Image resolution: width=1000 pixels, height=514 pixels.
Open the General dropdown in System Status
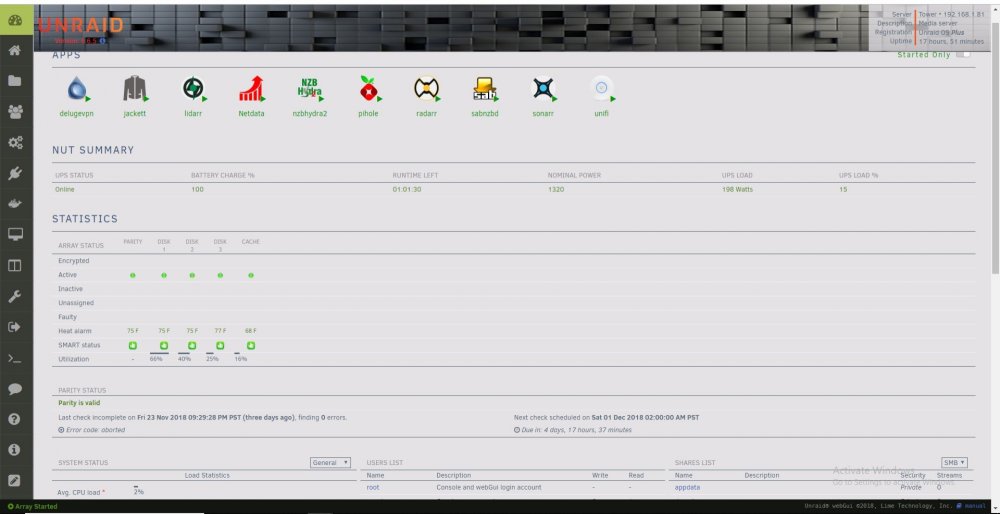pos(330,462)
